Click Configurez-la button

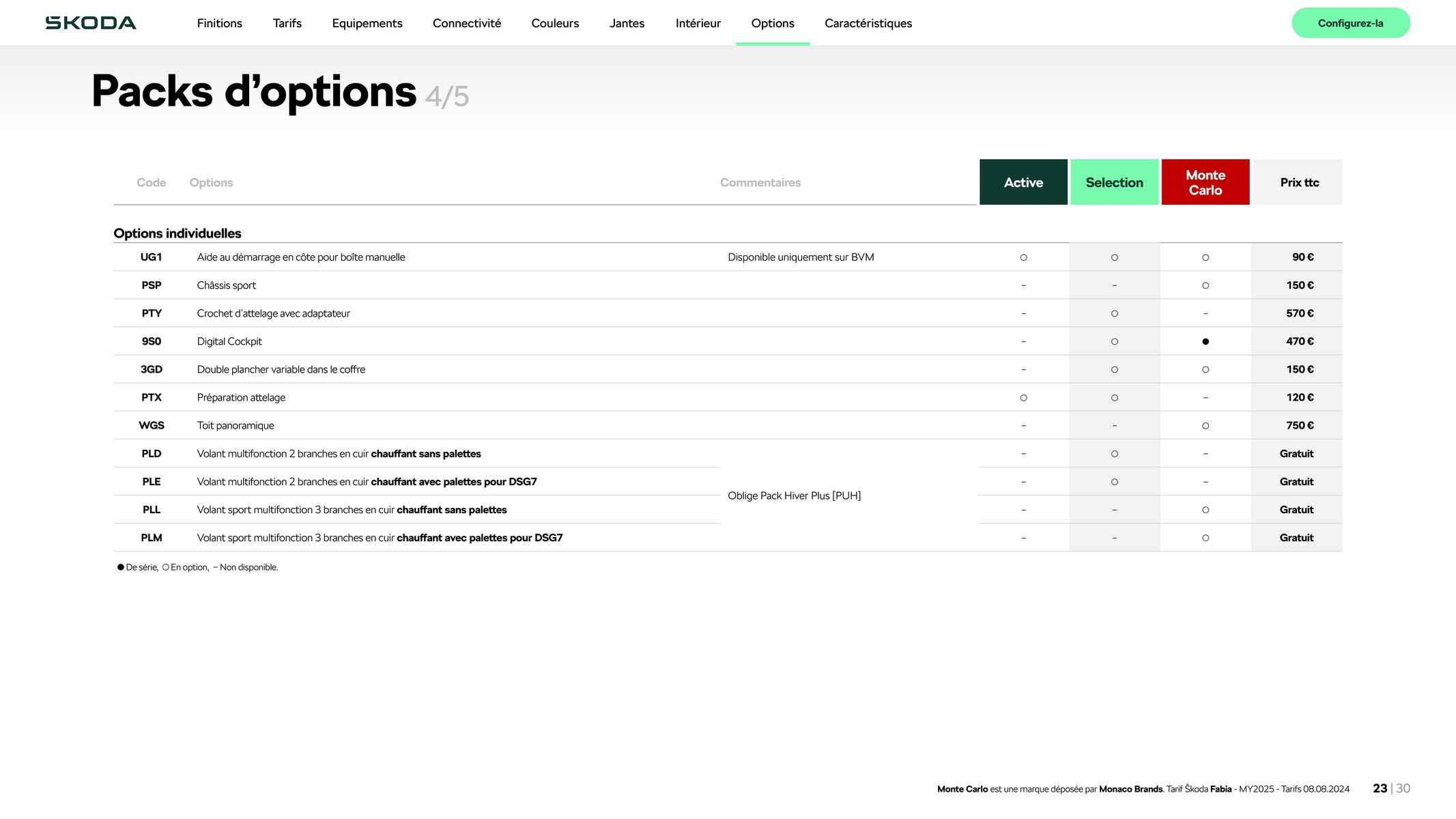(x=1351, y=23)
